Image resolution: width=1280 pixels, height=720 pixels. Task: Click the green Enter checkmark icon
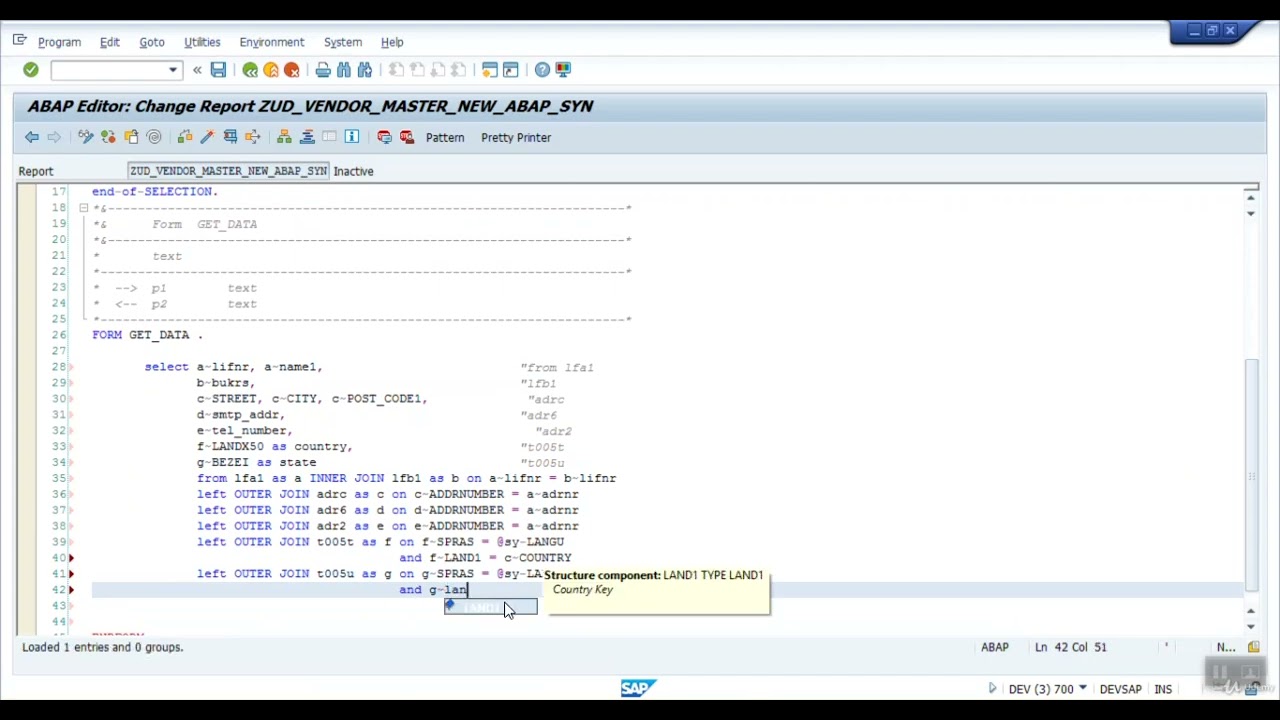(x=30, y=70)
